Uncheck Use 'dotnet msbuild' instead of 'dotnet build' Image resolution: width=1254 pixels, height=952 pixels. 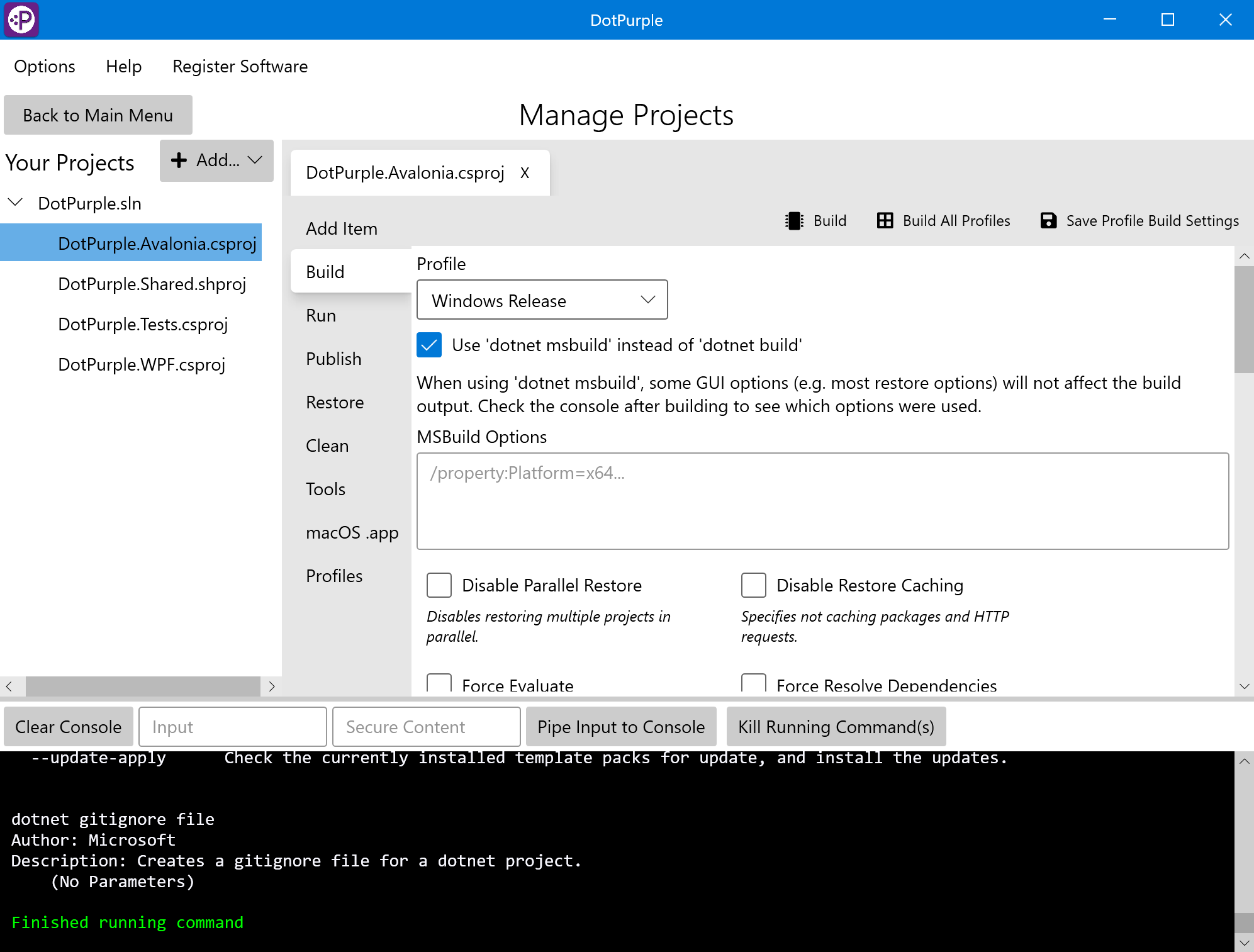[x=429, y=345]
